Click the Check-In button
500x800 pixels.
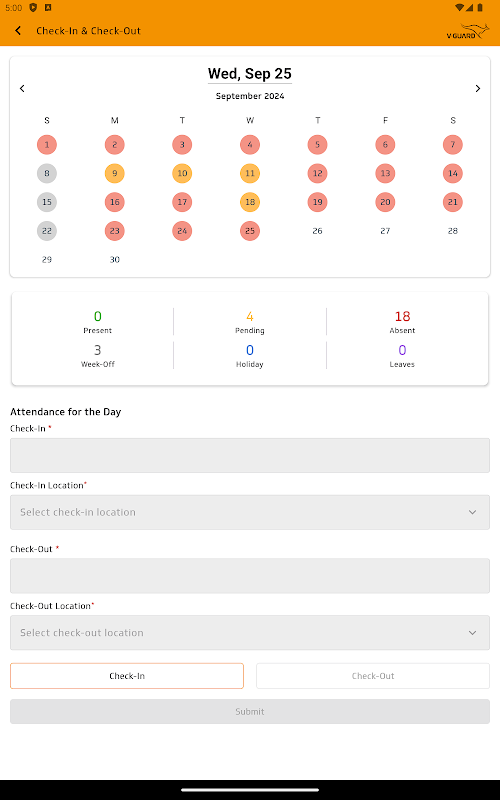click(127, 676)
